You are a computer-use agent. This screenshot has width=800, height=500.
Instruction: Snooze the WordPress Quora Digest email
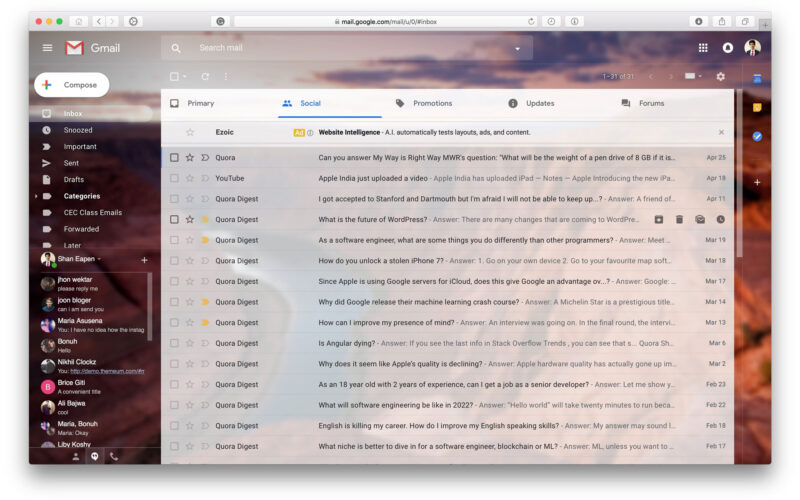click(720, 219)
